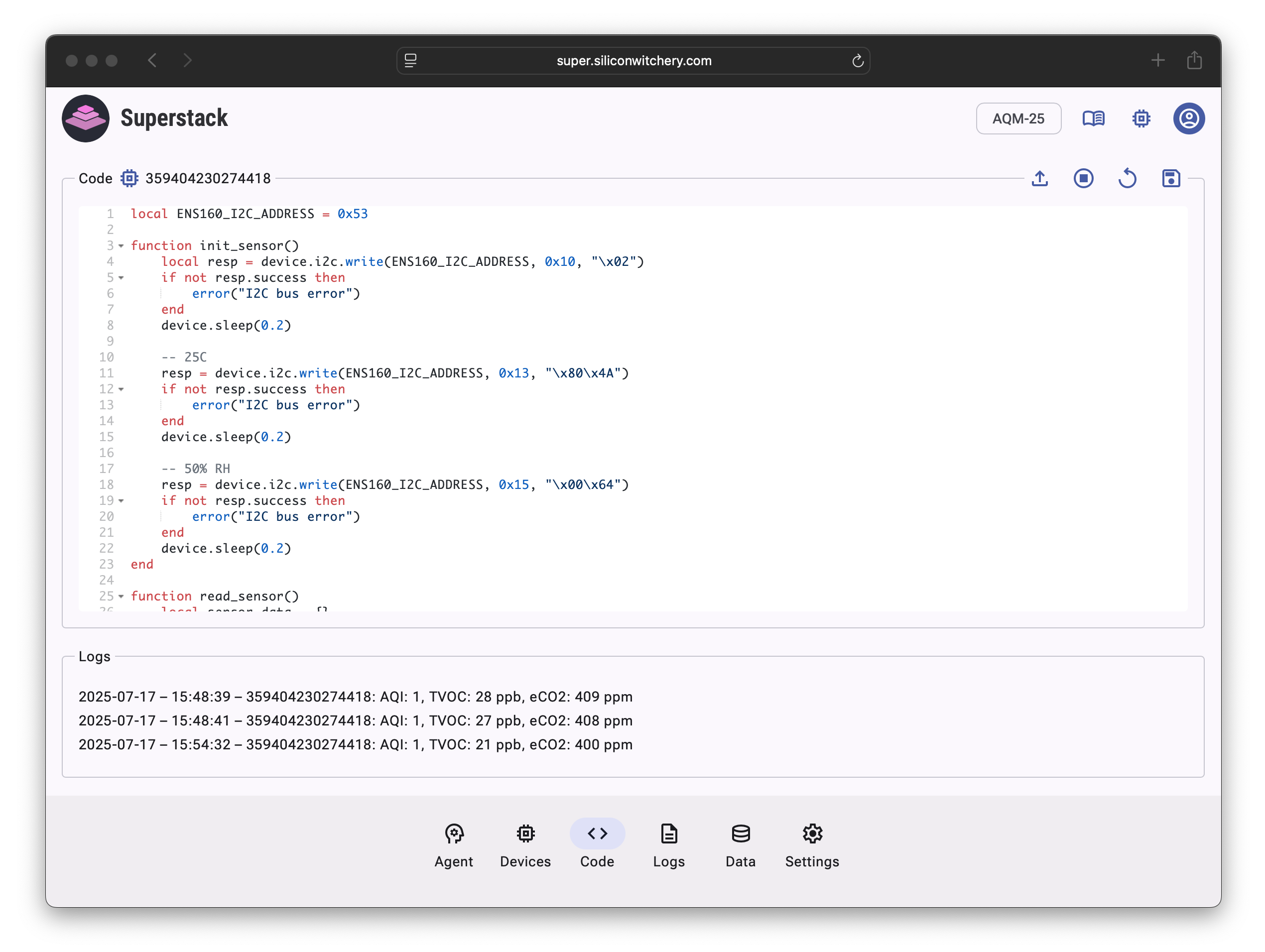Click the device chip icon beside Code label
Image resolution: width=1265 pixels, height=952 pixels.
coord(129,178)
